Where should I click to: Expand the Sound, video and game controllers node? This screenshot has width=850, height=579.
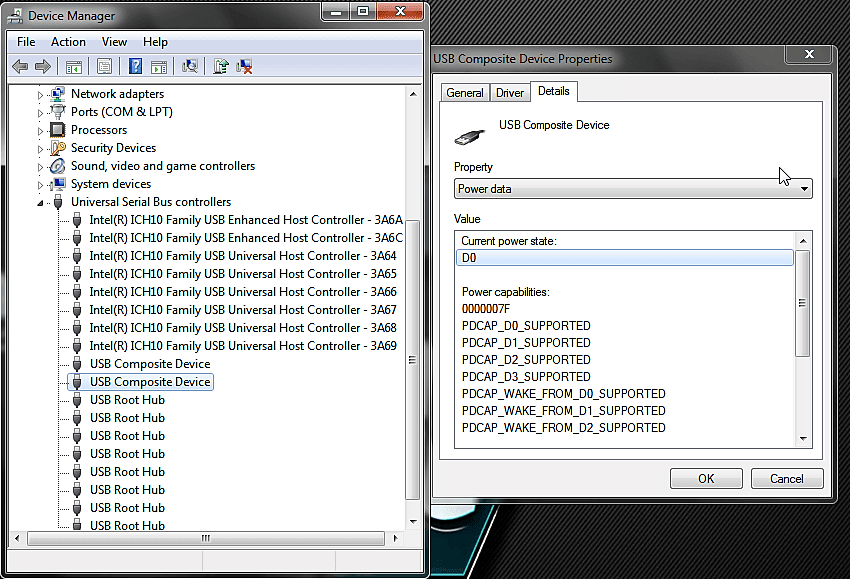(40, 167)
